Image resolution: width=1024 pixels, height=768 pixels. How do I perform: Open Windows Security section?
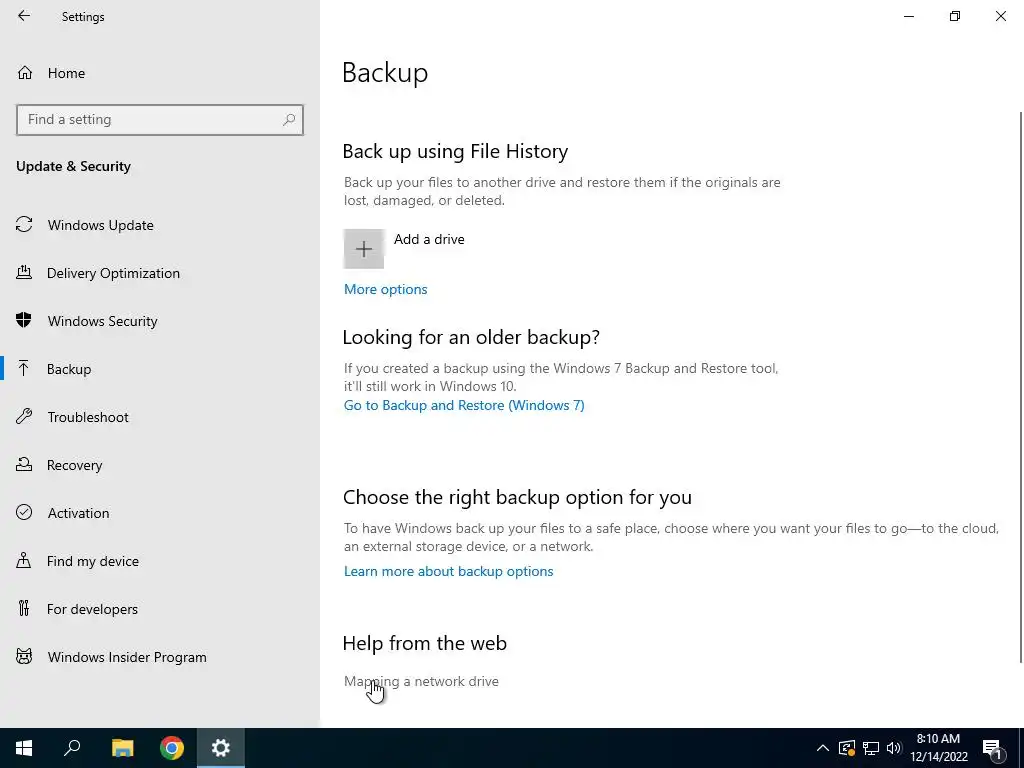coord(103,321)
